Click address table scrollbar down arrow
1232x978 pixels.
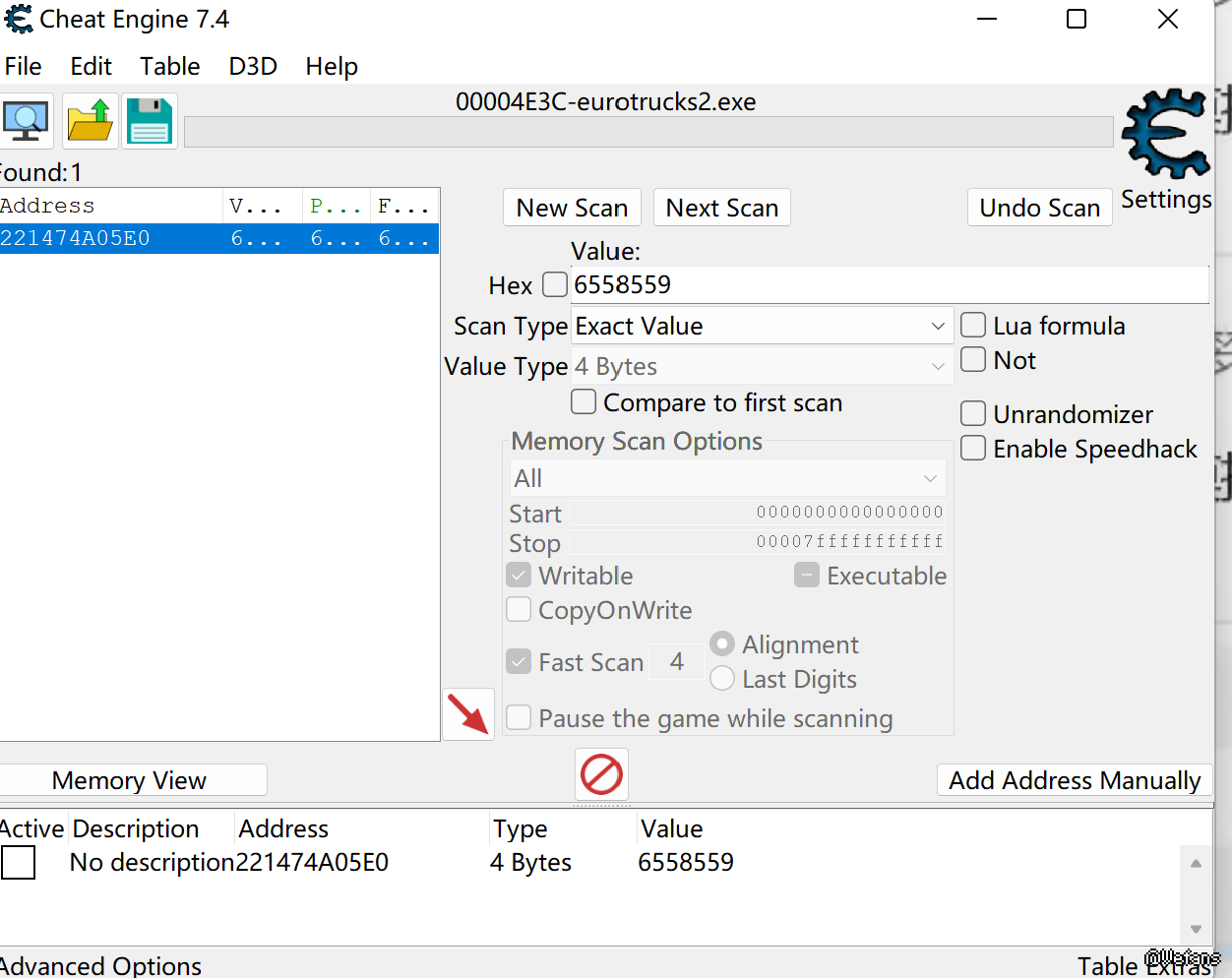coord(1196,929)
